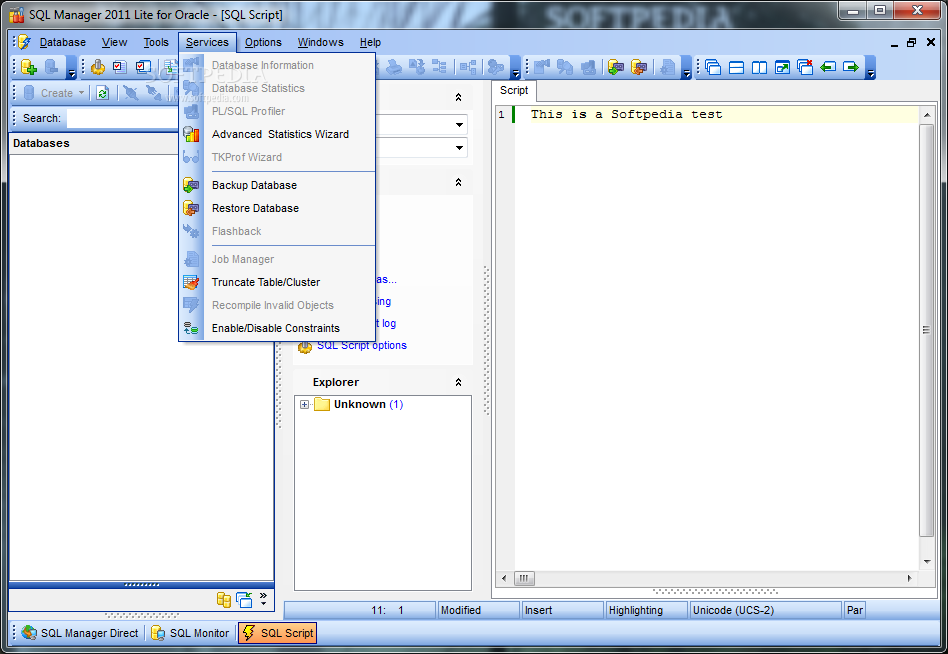This screenshot has width=948, height=654.
Task: Open the Help menu
Action: click(x=370, y=42)
